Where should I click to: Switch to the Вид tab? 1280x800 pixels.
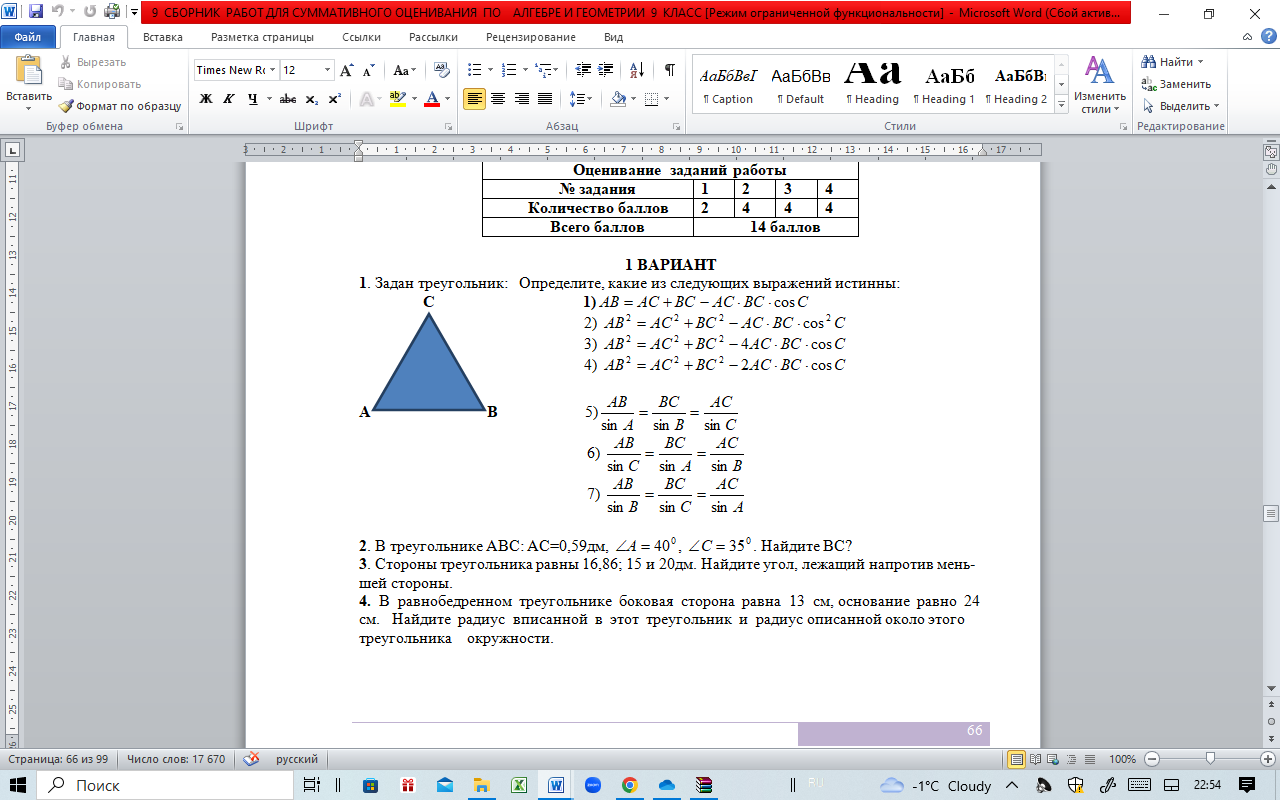coord(614,37)
